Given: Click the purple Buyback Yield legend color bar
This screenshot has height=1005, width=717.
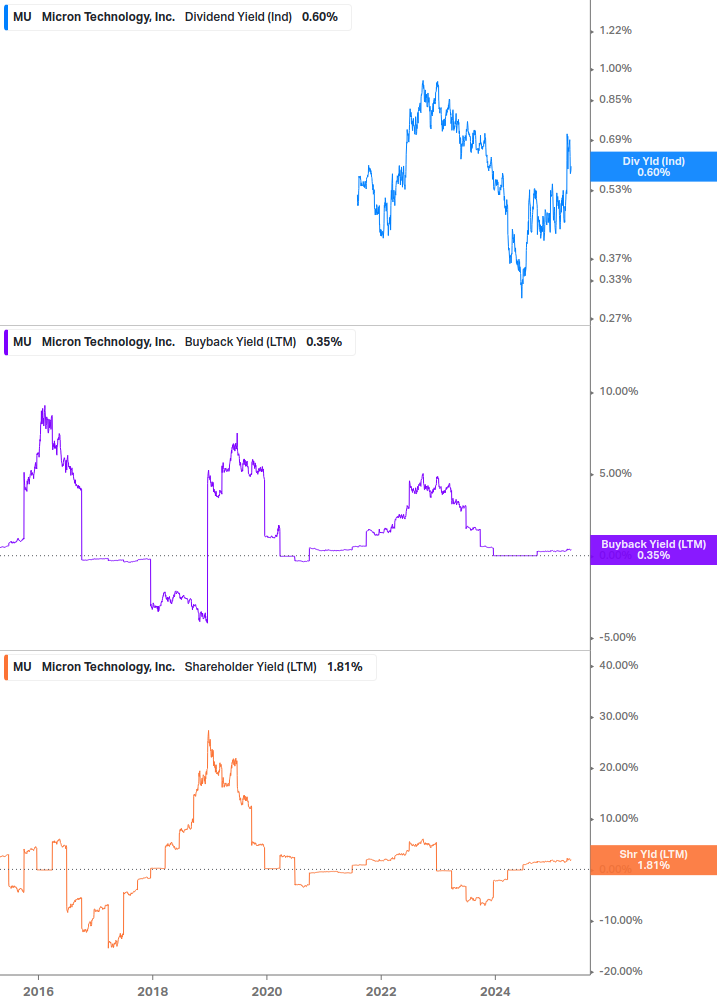Looking at the screenshot, I should click(6, 342).
